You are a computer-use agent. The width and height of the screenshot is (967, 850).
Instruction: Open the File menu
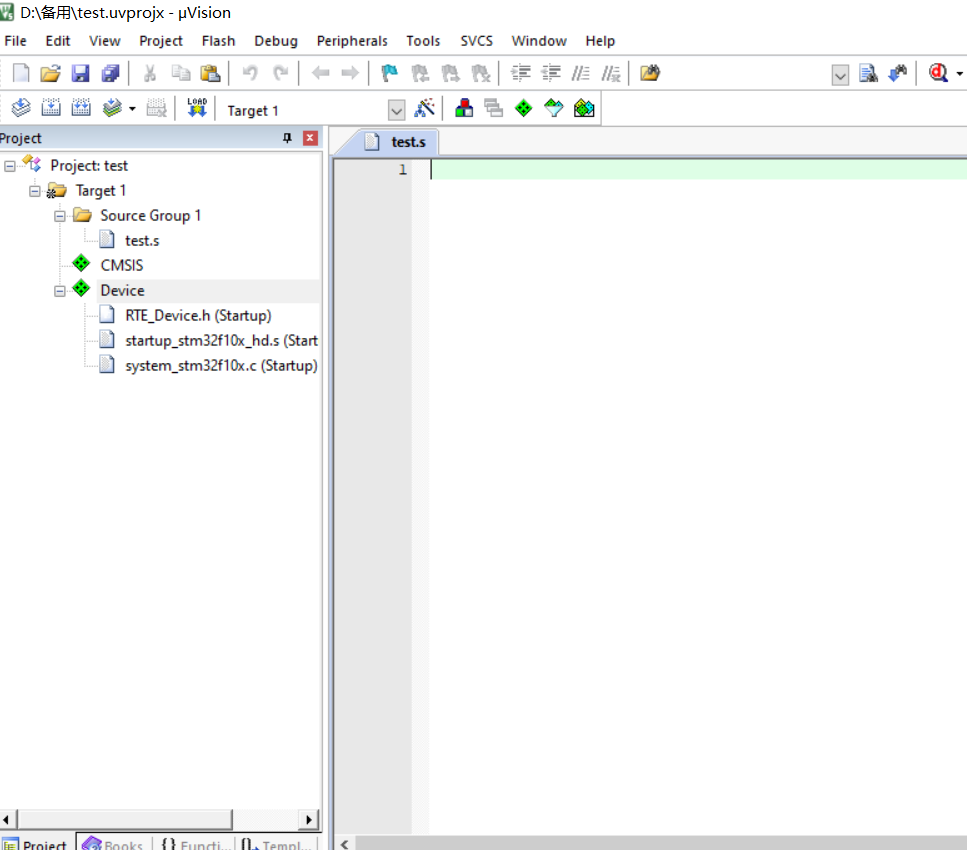15,41
